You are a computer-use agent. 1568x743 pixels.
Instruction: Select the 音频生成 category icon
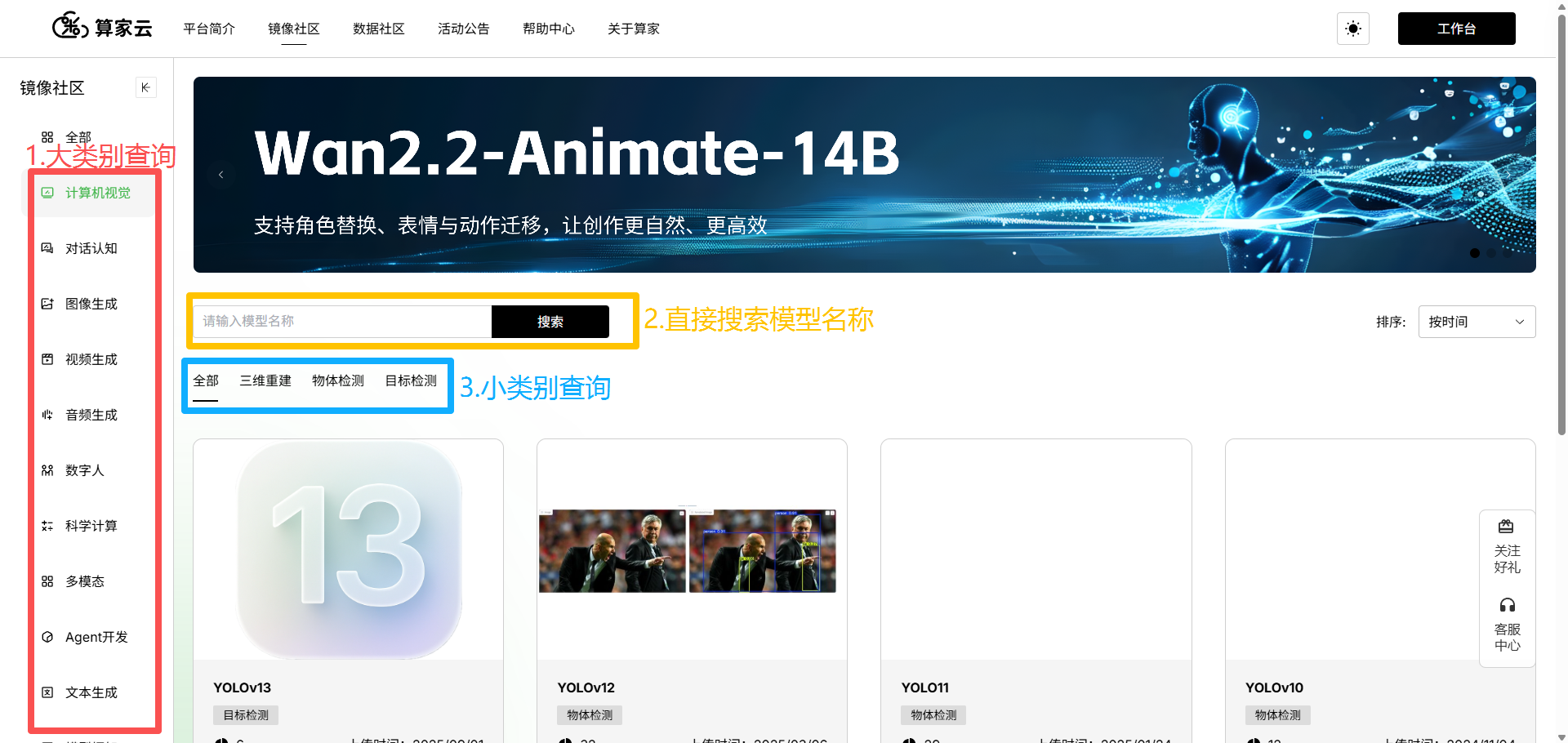click(x=47, y=415)
